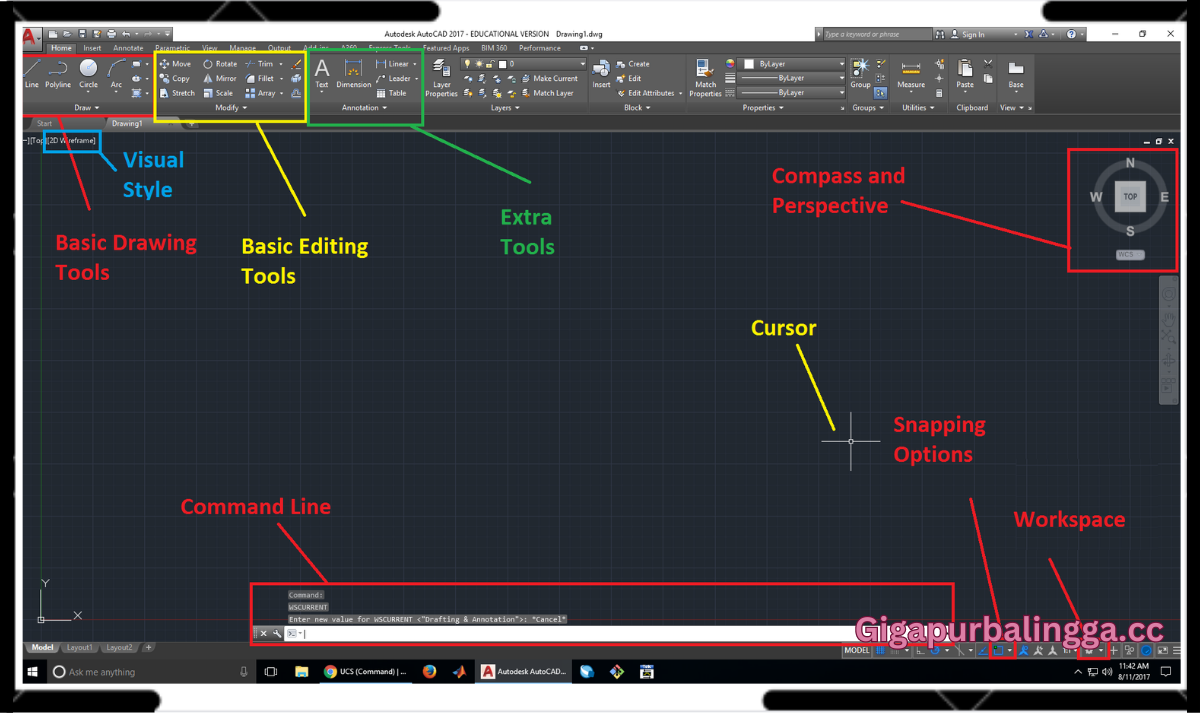Expand the Modify panel
Screen dimensions: 1200x720
230,107
